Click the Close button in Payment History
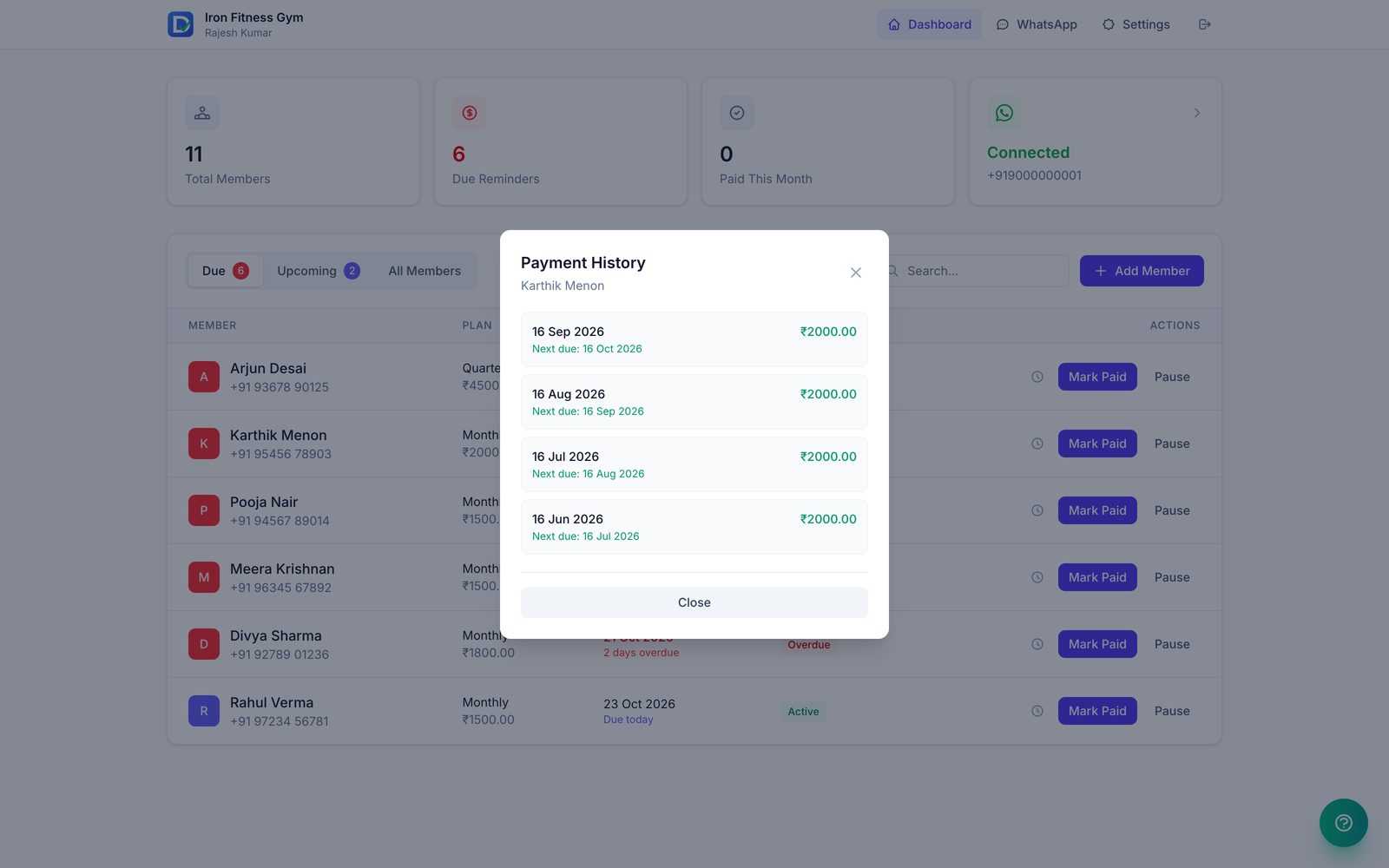This screenshot has height=868, width=1389. click(x=694, y=602)
